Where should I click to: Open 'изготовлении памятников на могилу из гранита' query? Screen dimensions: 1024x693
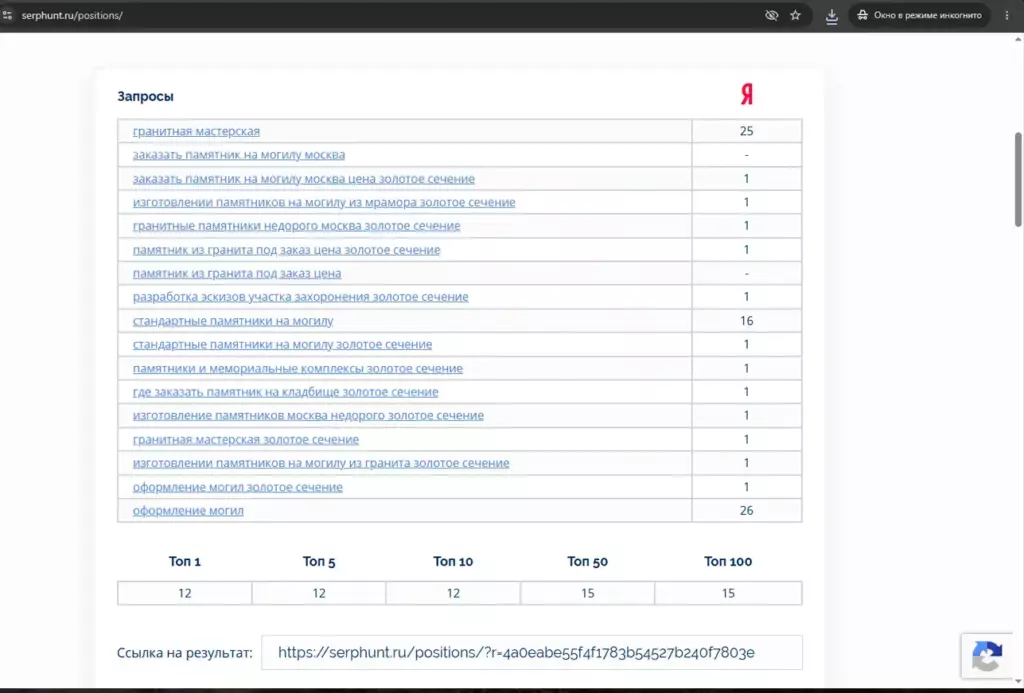coord(321,463)
